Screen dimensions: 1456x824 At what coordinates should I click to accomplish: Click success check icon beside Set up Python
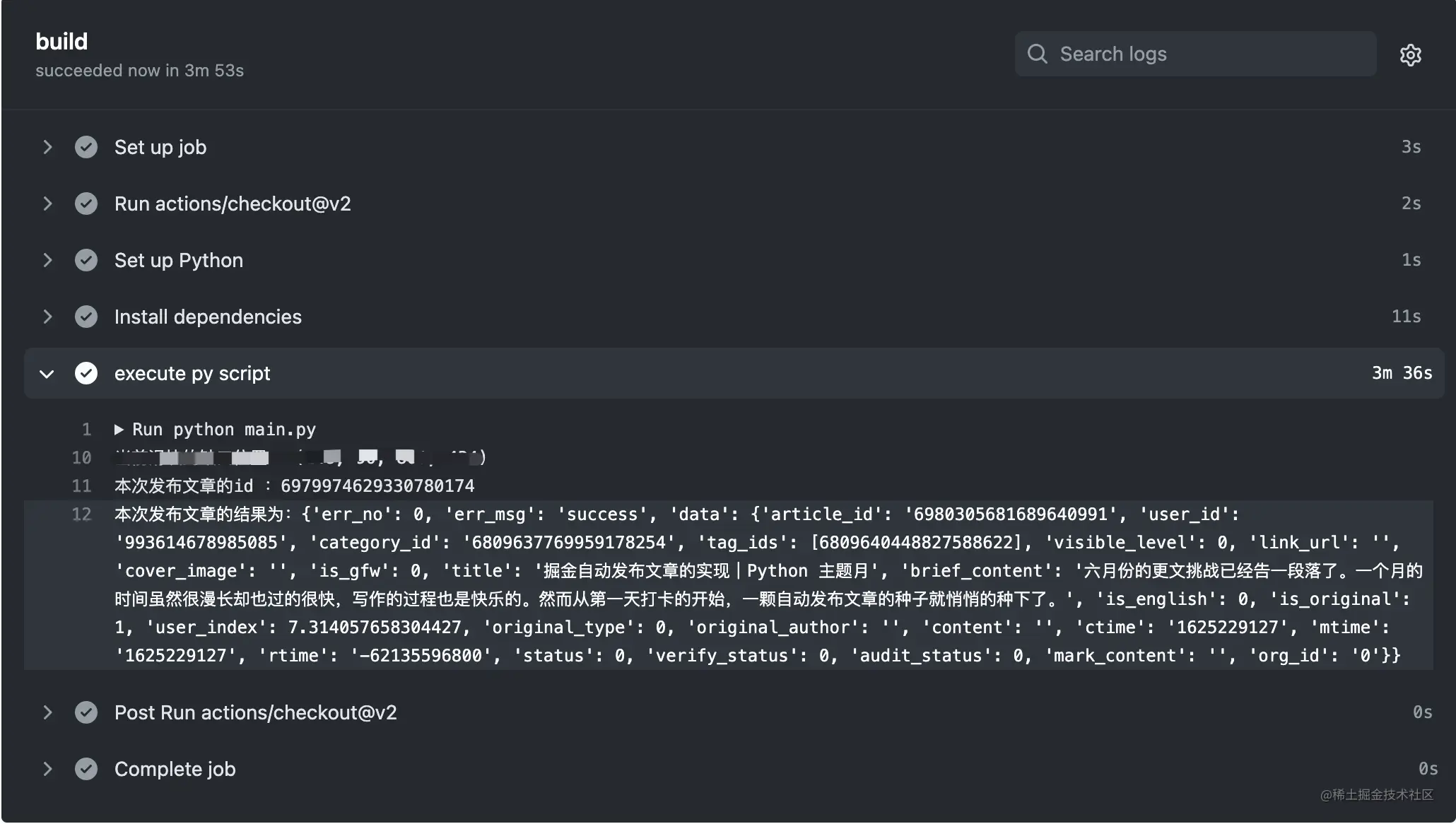[86, 260]
